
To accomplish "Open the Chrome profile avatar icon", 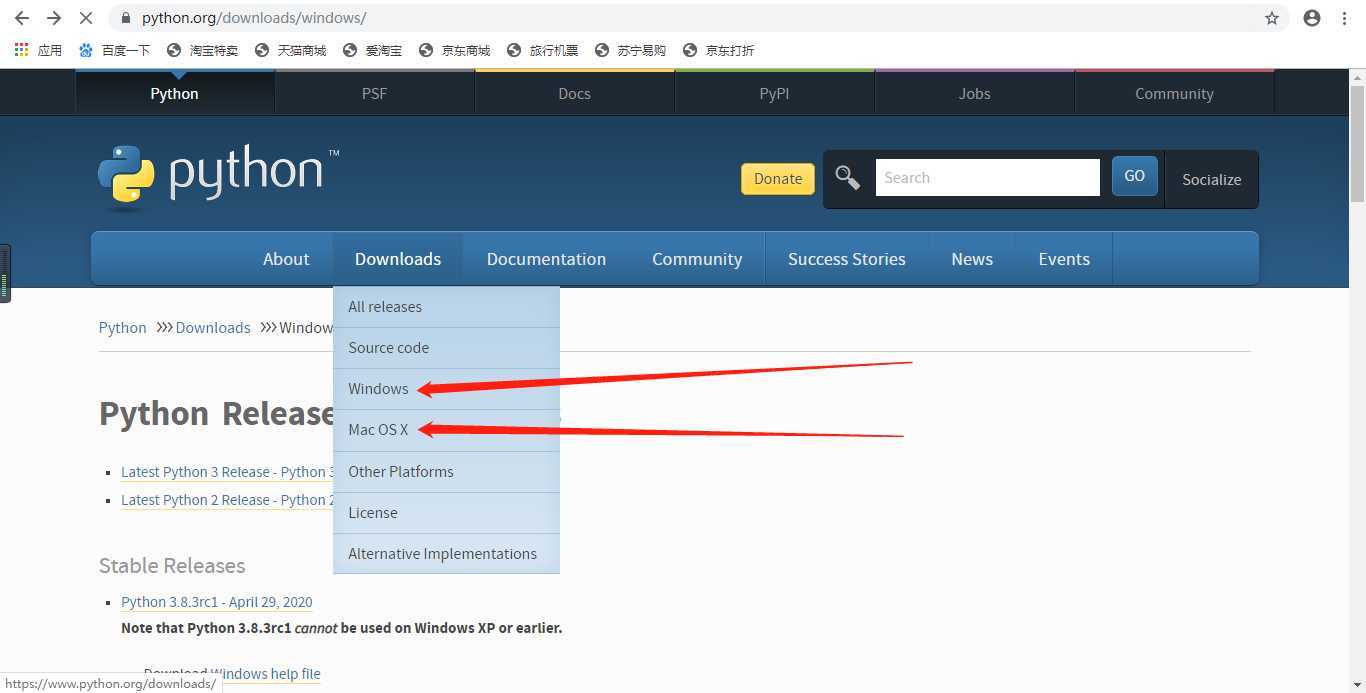I will pyautogui.click(x=1312, y=18).
